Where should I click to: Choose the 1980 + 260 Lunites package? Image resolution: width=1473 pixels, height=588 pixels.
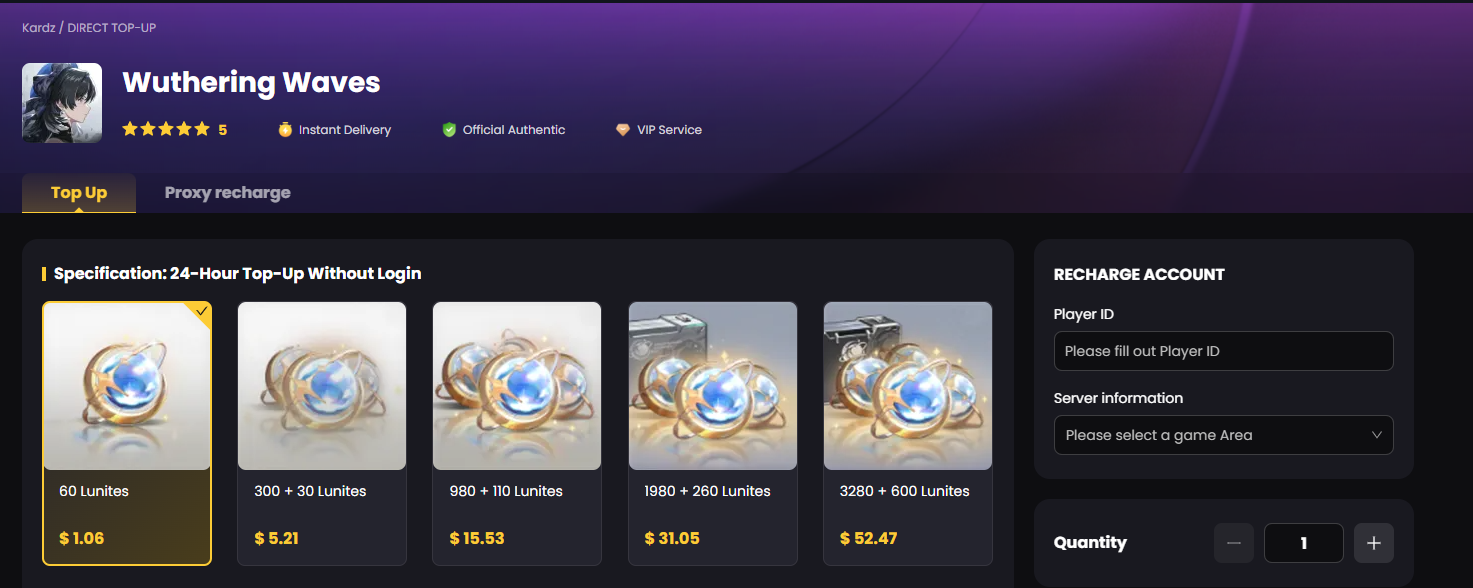pos(713,434)
